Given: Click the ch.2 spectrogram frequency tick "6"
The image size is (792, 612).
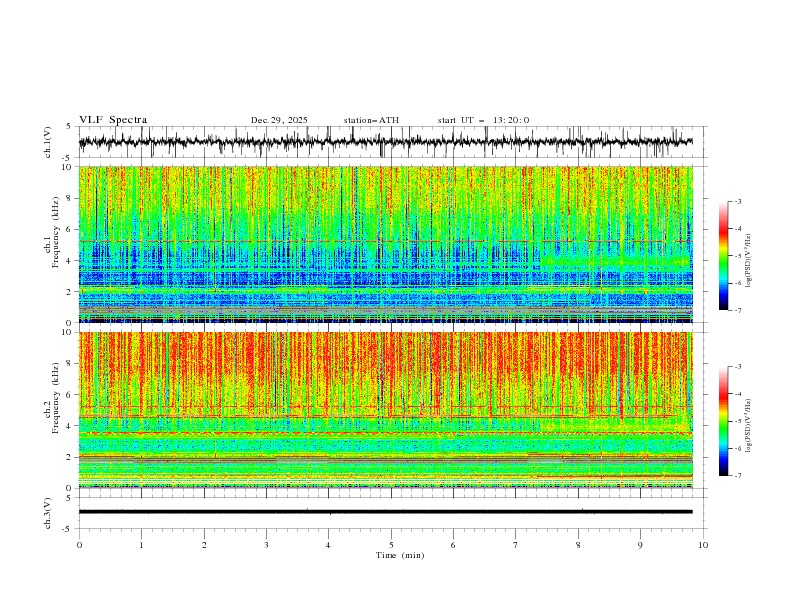Looking at the screenshot, I should point(71,395).
